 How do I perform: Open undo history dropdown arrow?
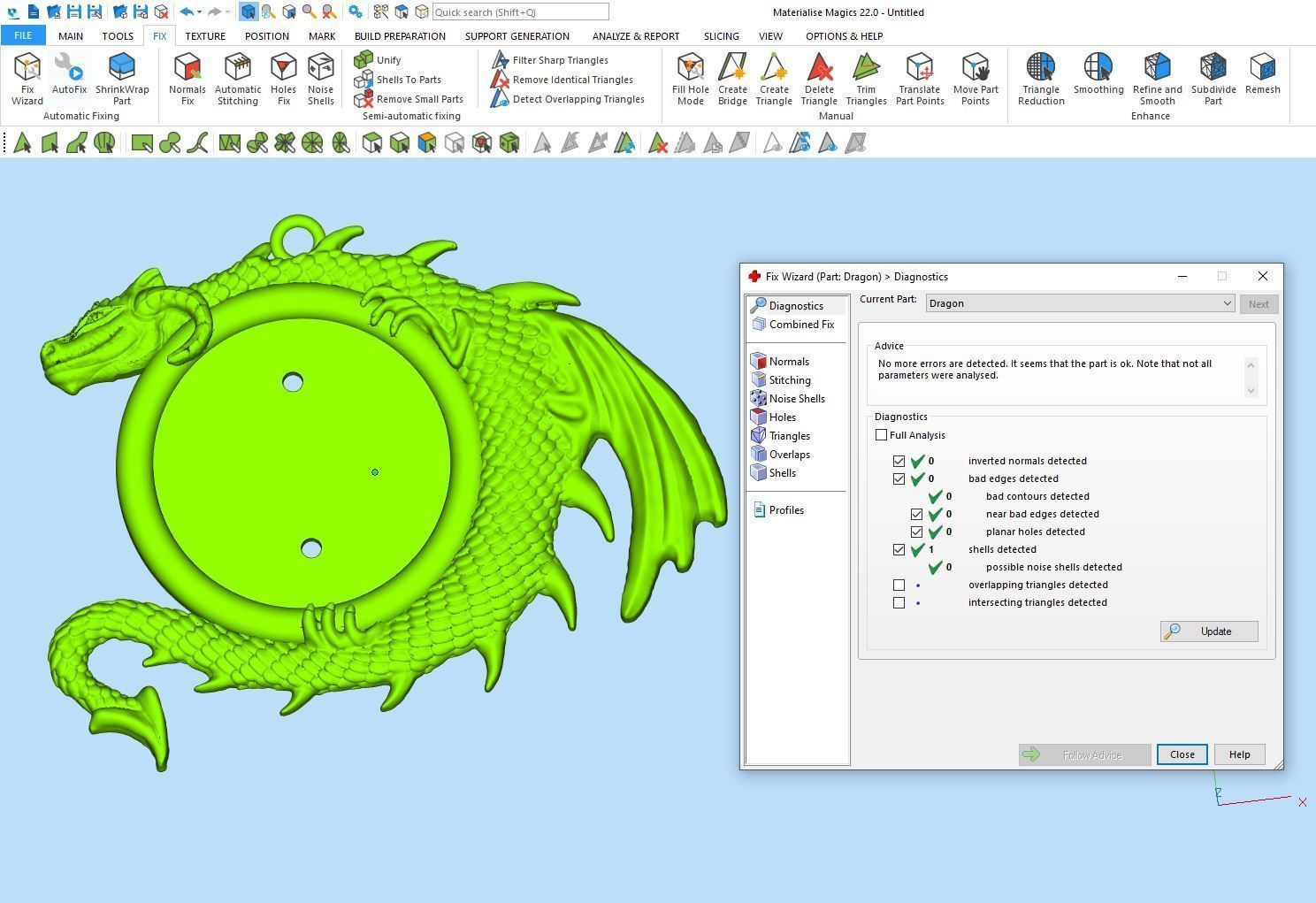(199, 12)
